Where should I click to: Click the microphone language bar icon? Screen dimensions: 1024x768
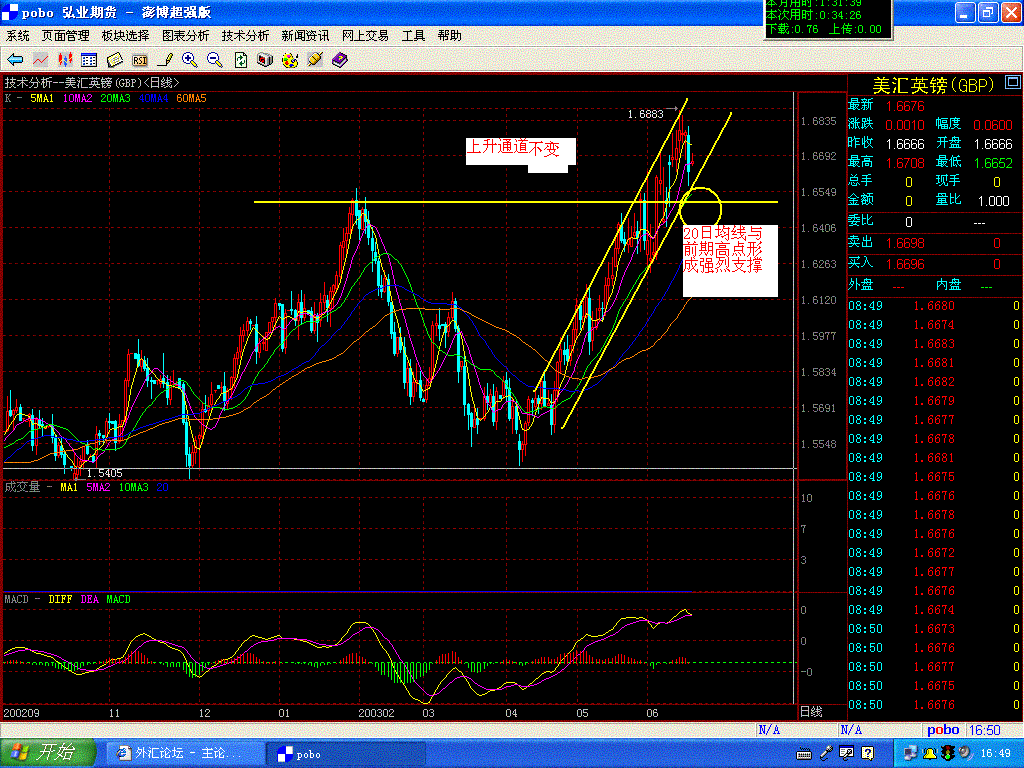pyautogui.click(x=826, y=754)
